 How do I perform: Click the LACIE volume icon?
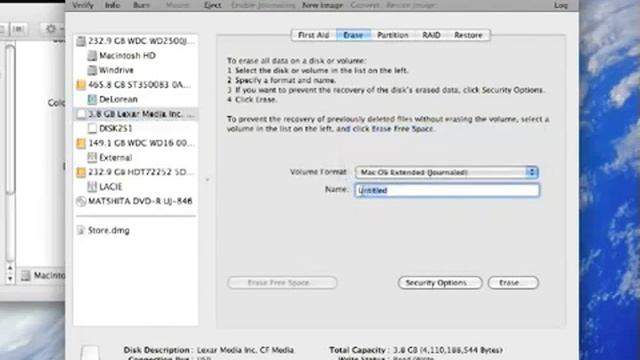coord(92,187)
